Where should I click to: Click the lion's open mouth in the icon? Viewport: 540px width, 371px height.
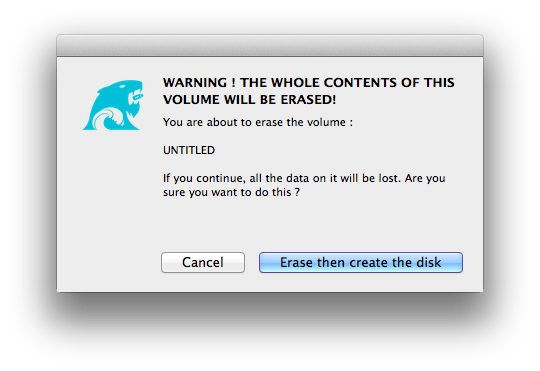tap(136, 96)
